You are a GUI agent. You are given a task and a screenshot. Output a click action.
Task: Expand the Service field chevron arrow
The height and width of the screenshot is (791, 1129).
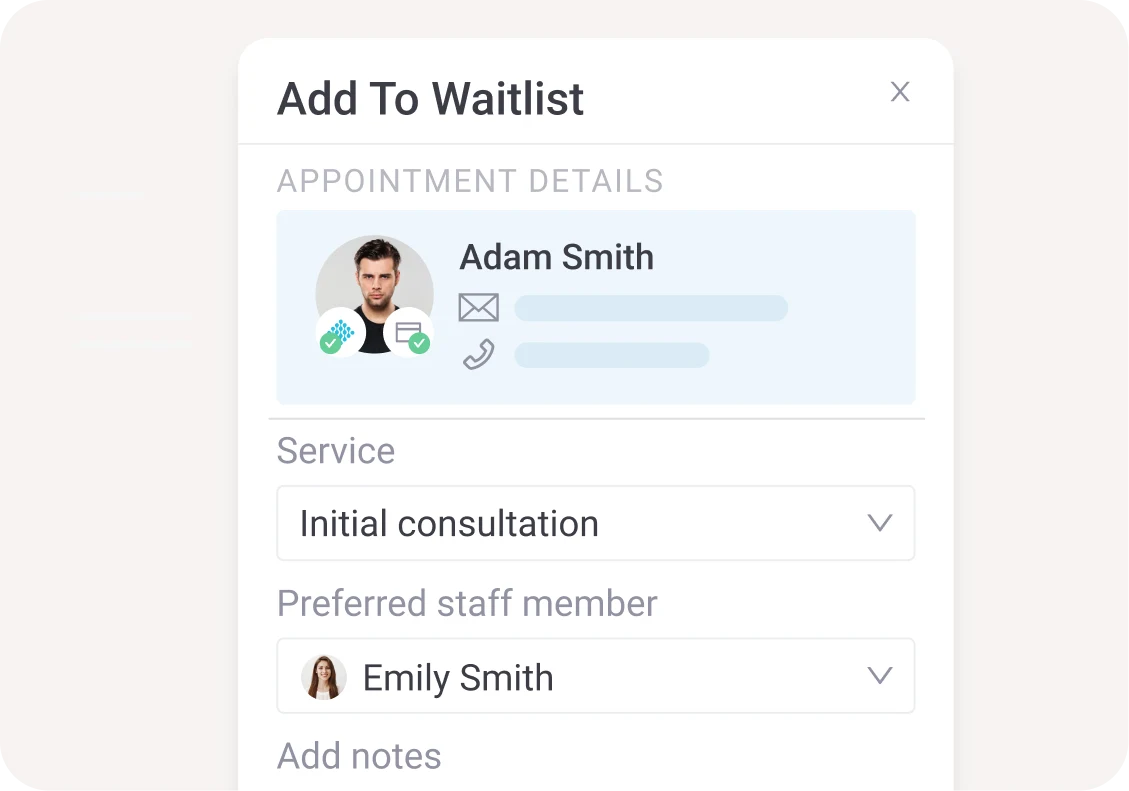pyautogui.click(x=880, y=523)
